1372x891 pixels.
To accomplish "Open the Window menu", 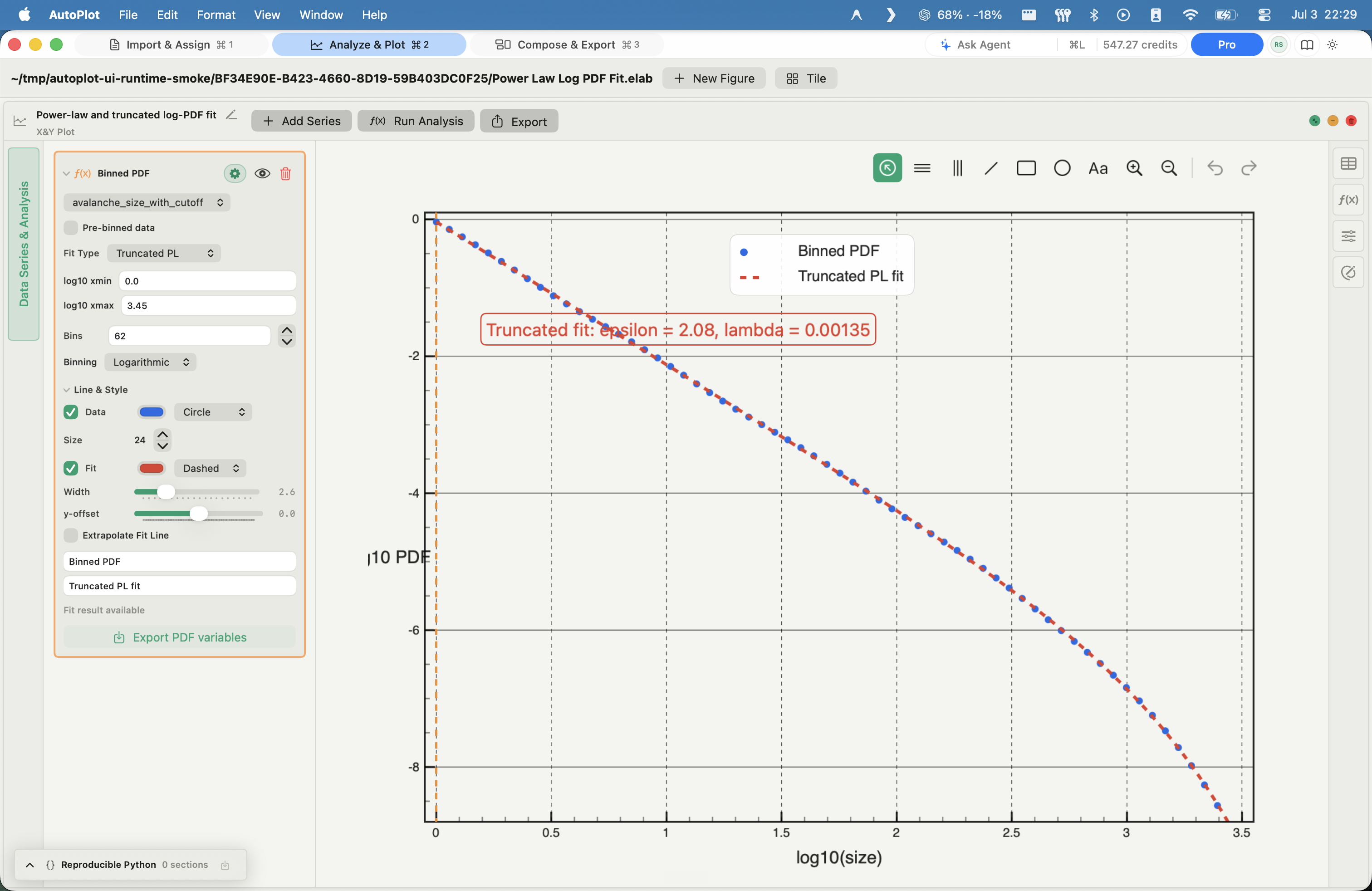I will coord(320,15).
